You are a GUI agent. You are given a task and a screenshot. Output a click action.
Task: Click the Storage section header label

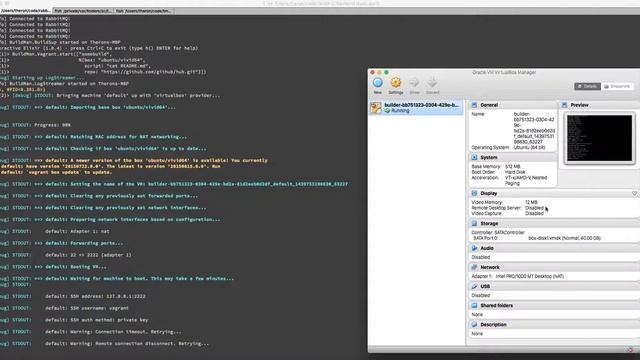tap(489, 224)
